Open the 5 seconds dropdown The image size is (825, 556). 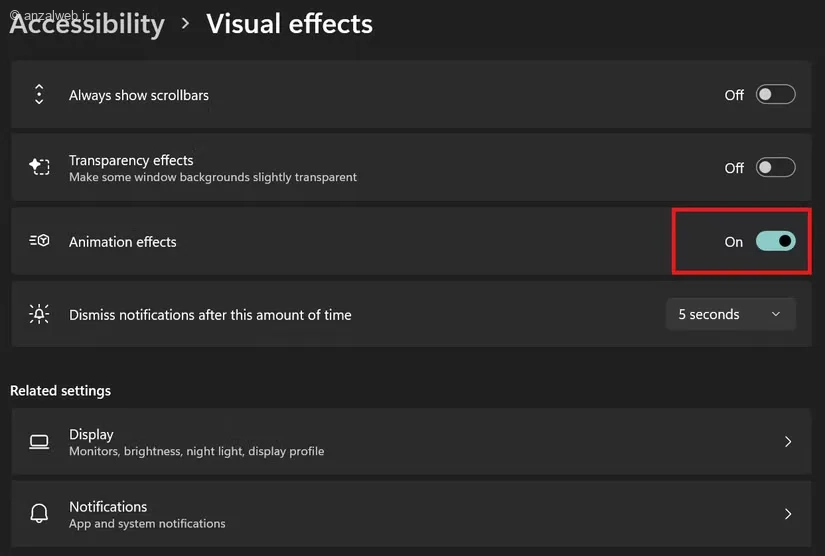(x=731, y=314)
